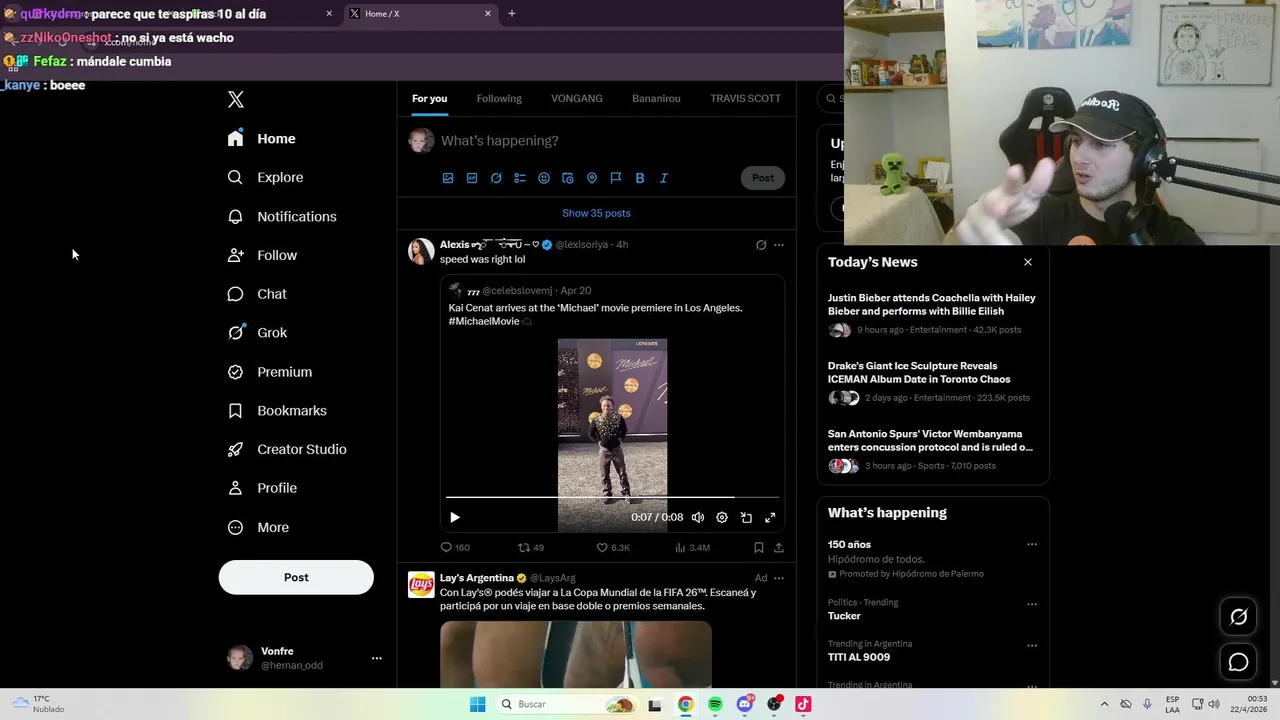Click the large white Post button
This screenshot has height=720, width=1280.
[x=296, y=577]
